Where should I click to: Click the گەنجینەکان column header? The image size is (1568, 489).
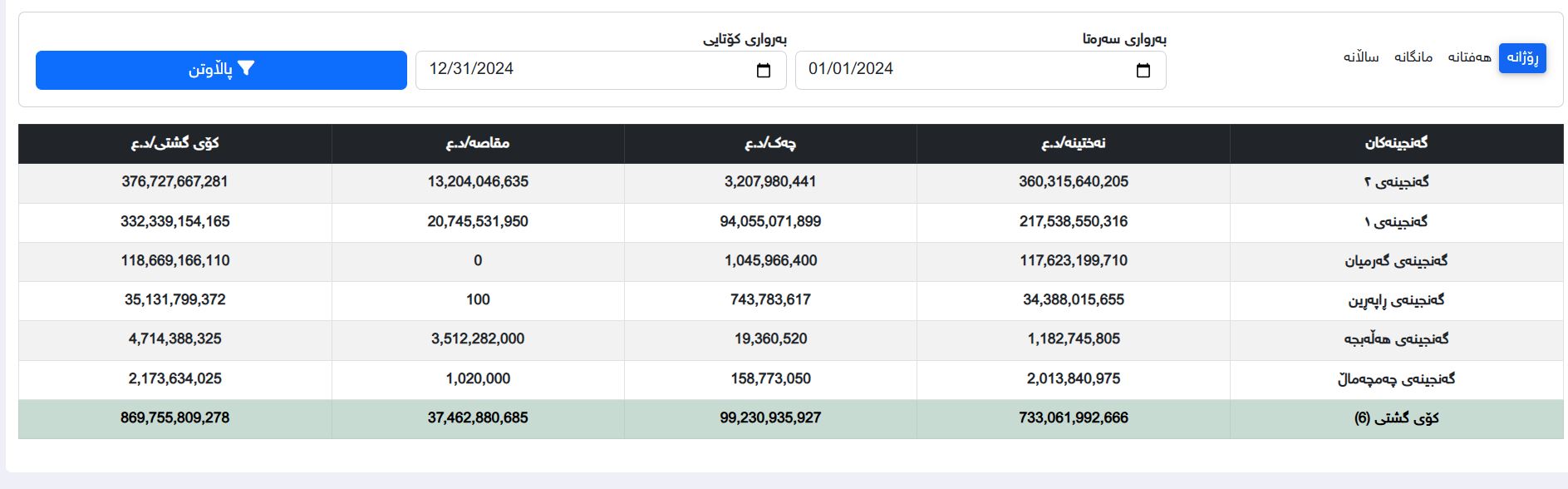pyautogui.click(x=1396, y=143)
